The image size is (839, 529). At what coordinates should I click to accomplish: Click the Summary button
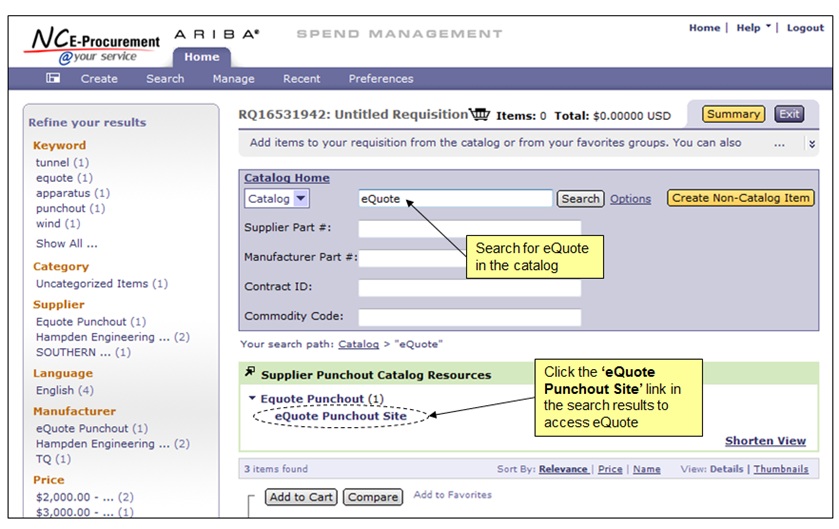733,114
